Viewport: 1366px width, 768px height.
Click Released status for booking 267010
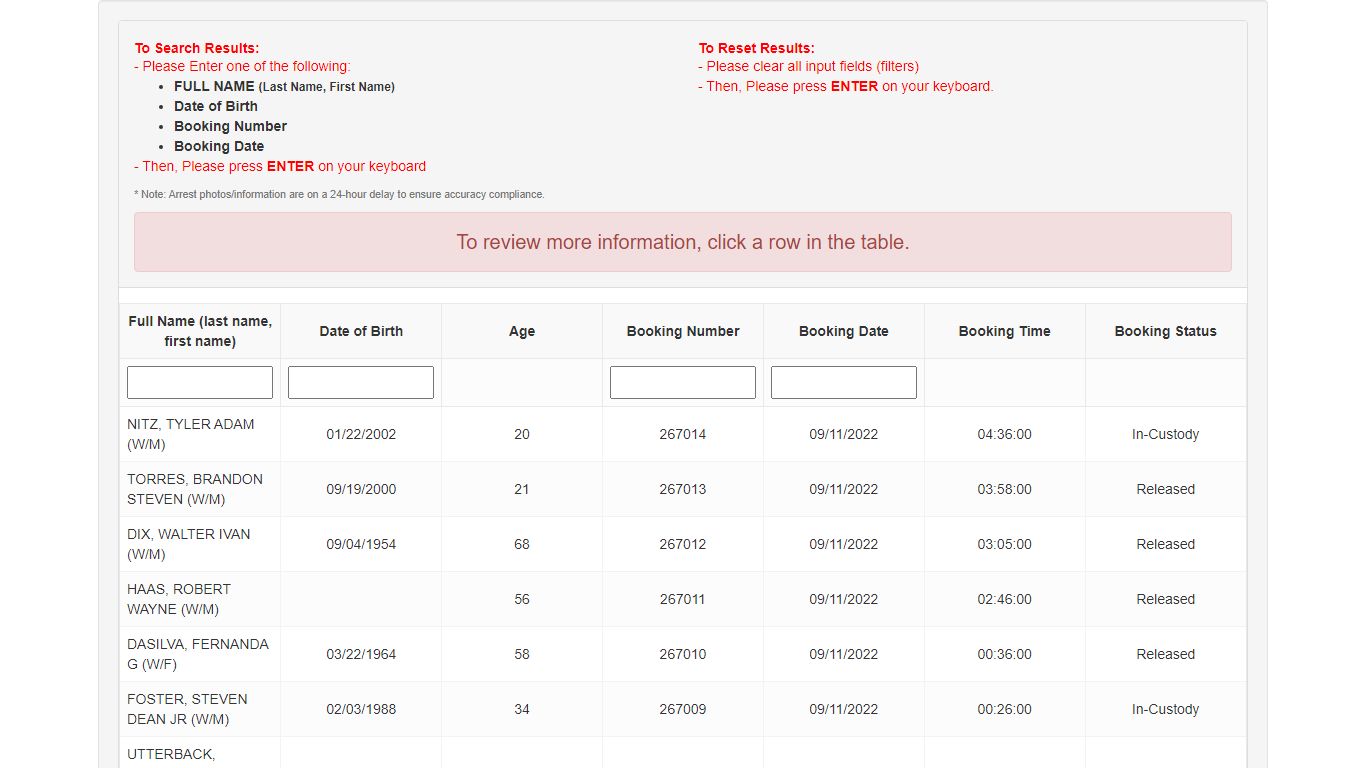click(x=1166, y=654)
